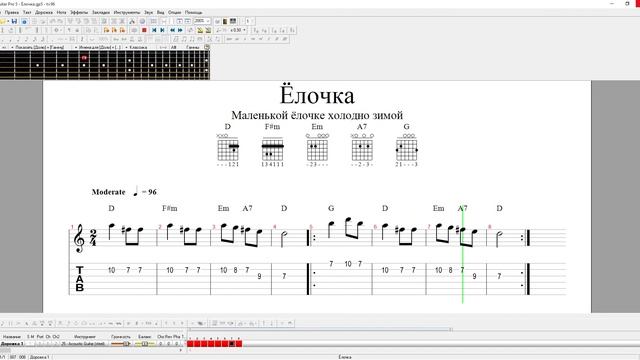The image size is (640, 360).
Task: Click the Гамма button in fretboard bar
Action: [x=192, y=47]
